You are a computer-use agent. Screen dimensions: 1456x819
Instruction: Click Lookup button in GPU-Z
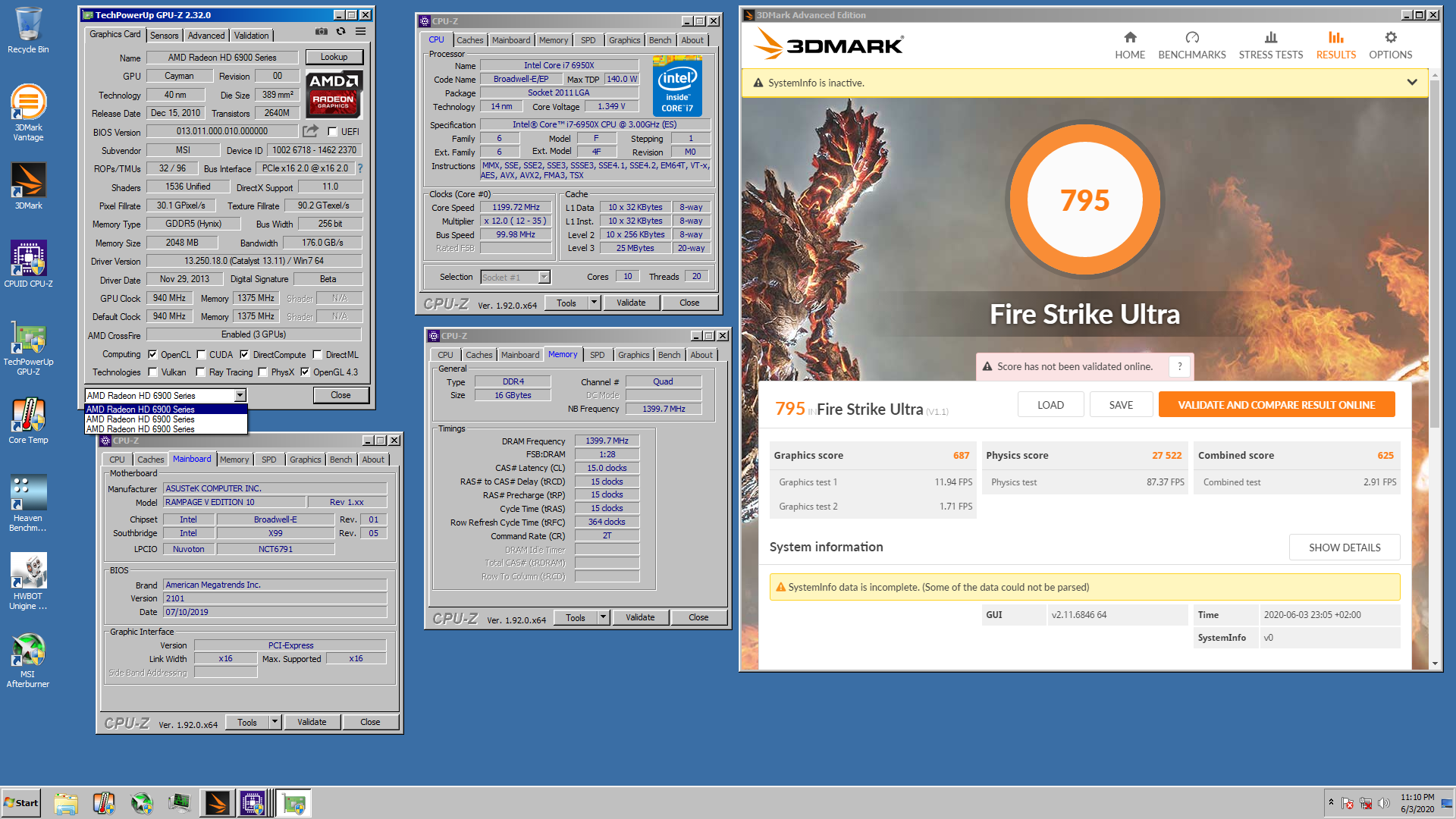334,57
